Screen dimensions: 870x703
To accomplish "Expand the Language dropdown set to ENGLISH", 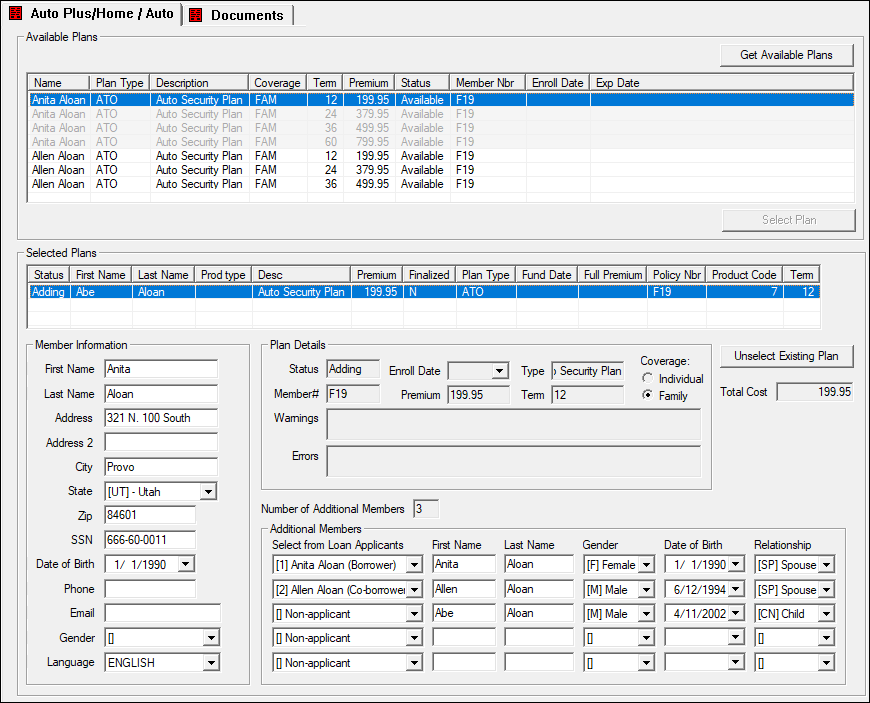I will (210, 662).
